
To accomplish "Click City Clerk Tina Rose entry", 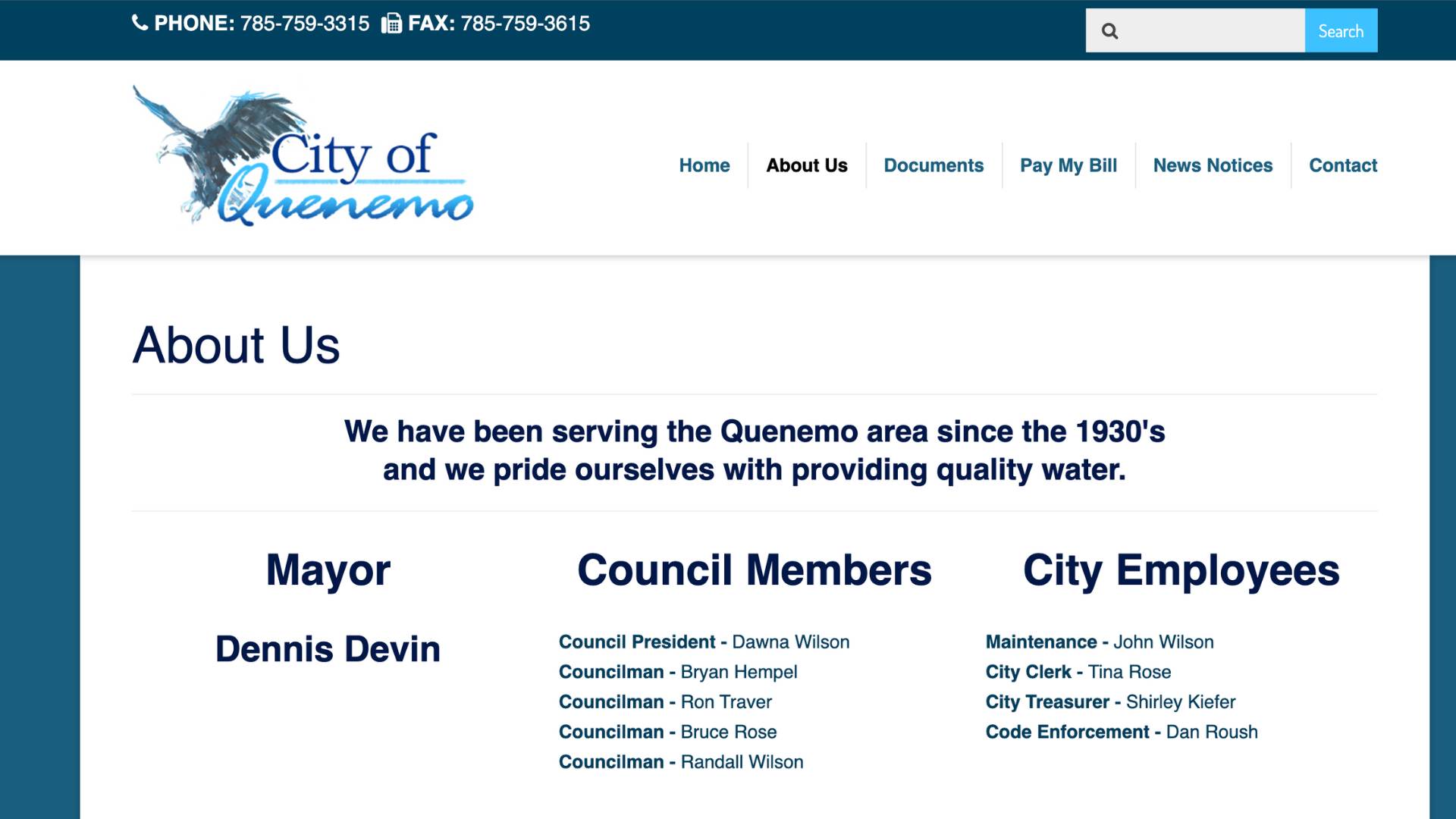I will pyautogui.click(x=1078, y=672).
